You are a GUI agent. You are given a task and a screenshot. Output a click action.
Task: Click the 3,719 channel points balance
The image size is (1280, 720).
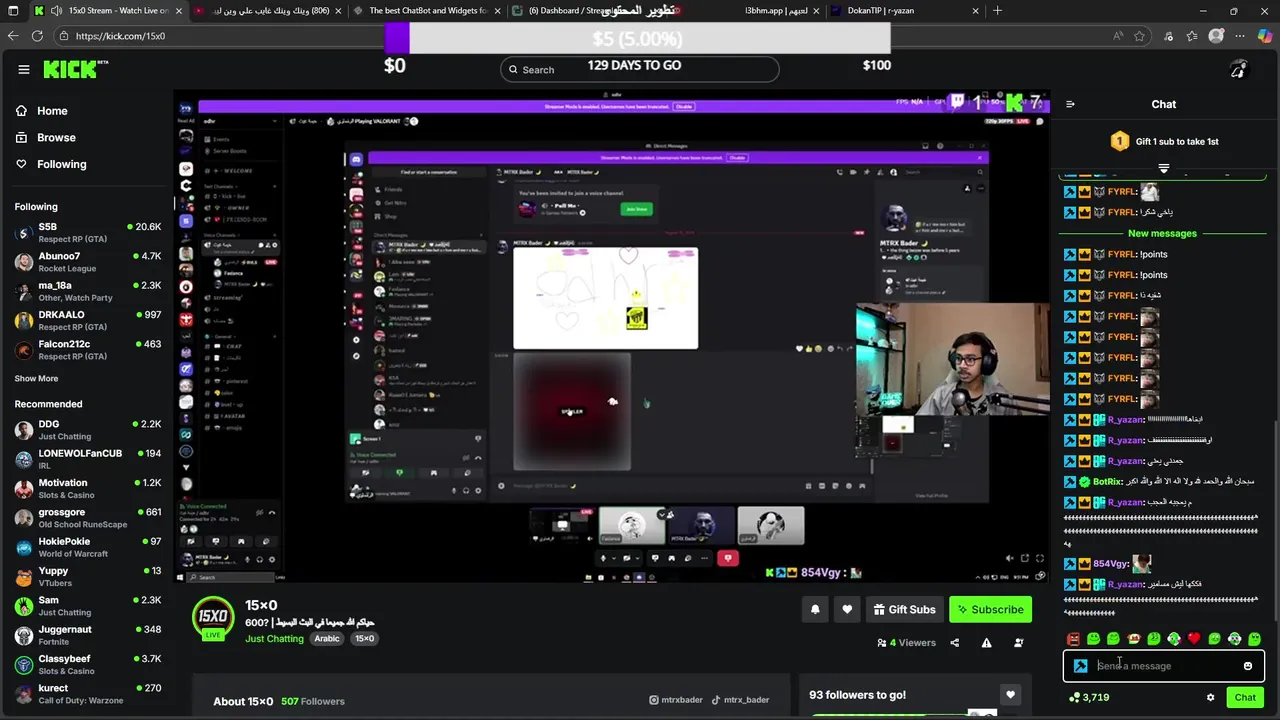pos(1089,697)
